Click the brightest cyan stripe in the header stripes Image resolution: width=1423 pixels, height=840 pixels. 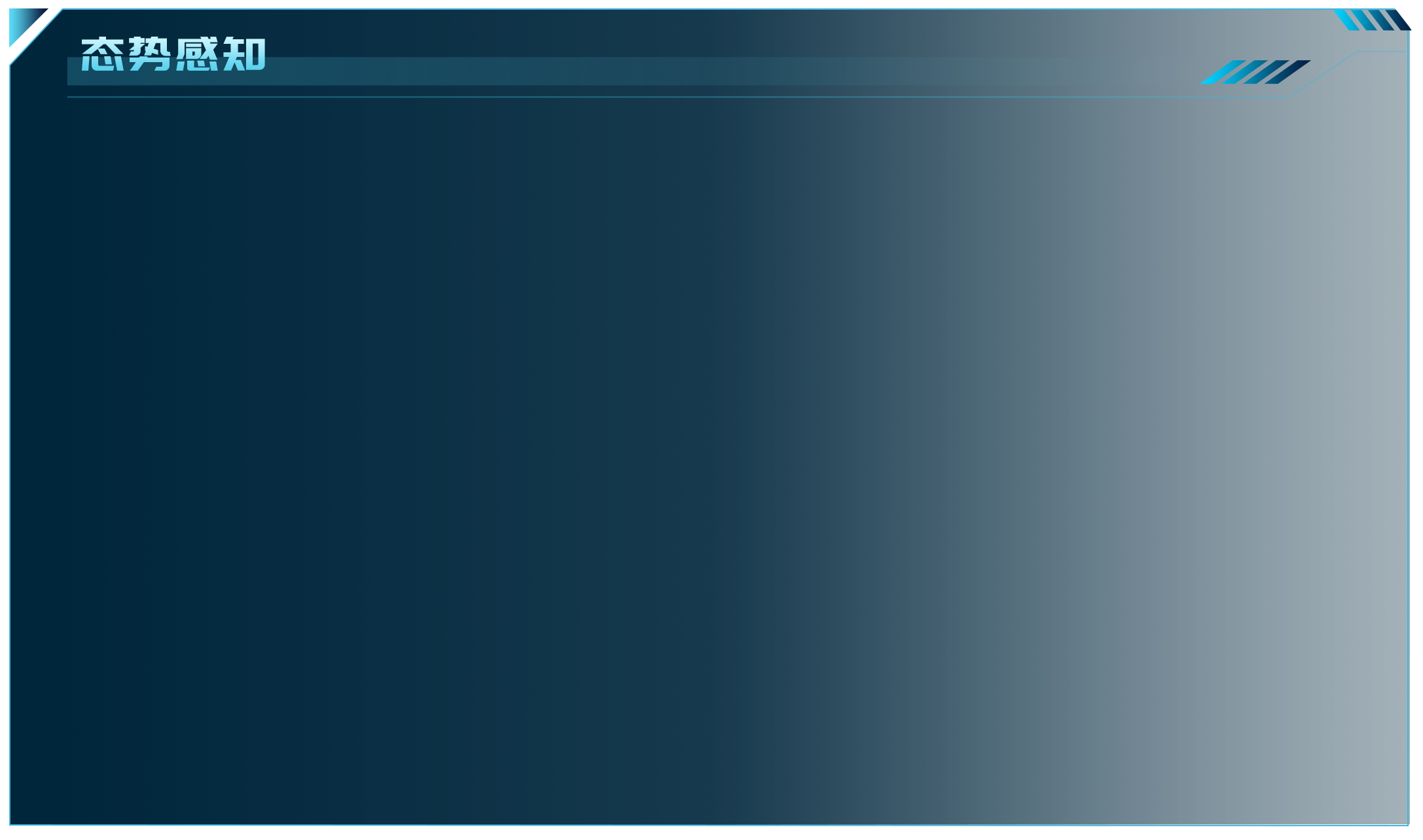click(x=1223, y=72)
